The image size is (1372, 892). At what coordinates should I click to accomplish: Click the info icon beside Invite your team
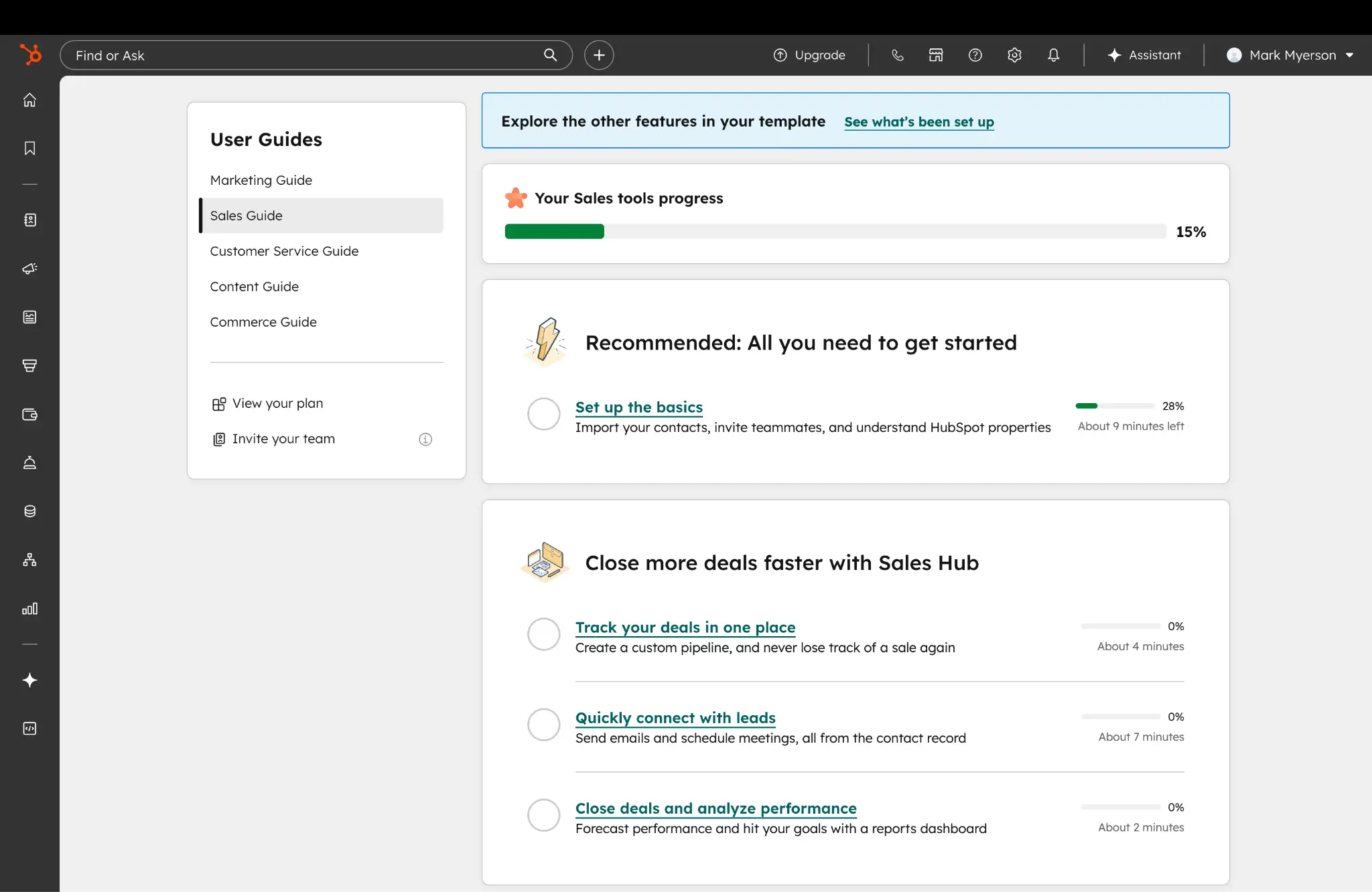425,439
